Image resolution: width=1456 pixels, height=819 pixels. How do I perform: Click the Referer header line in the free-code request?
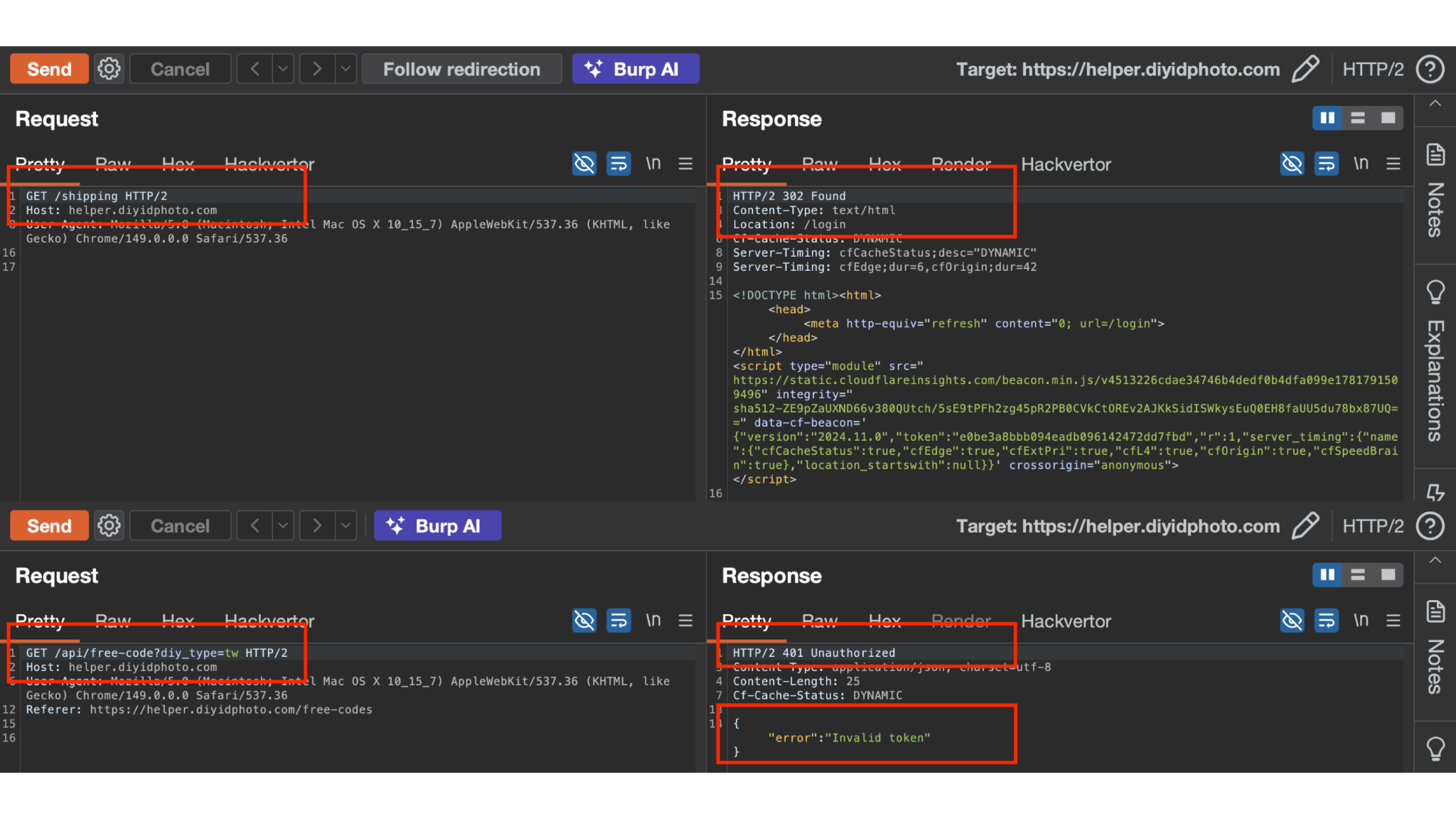(199, 710)
